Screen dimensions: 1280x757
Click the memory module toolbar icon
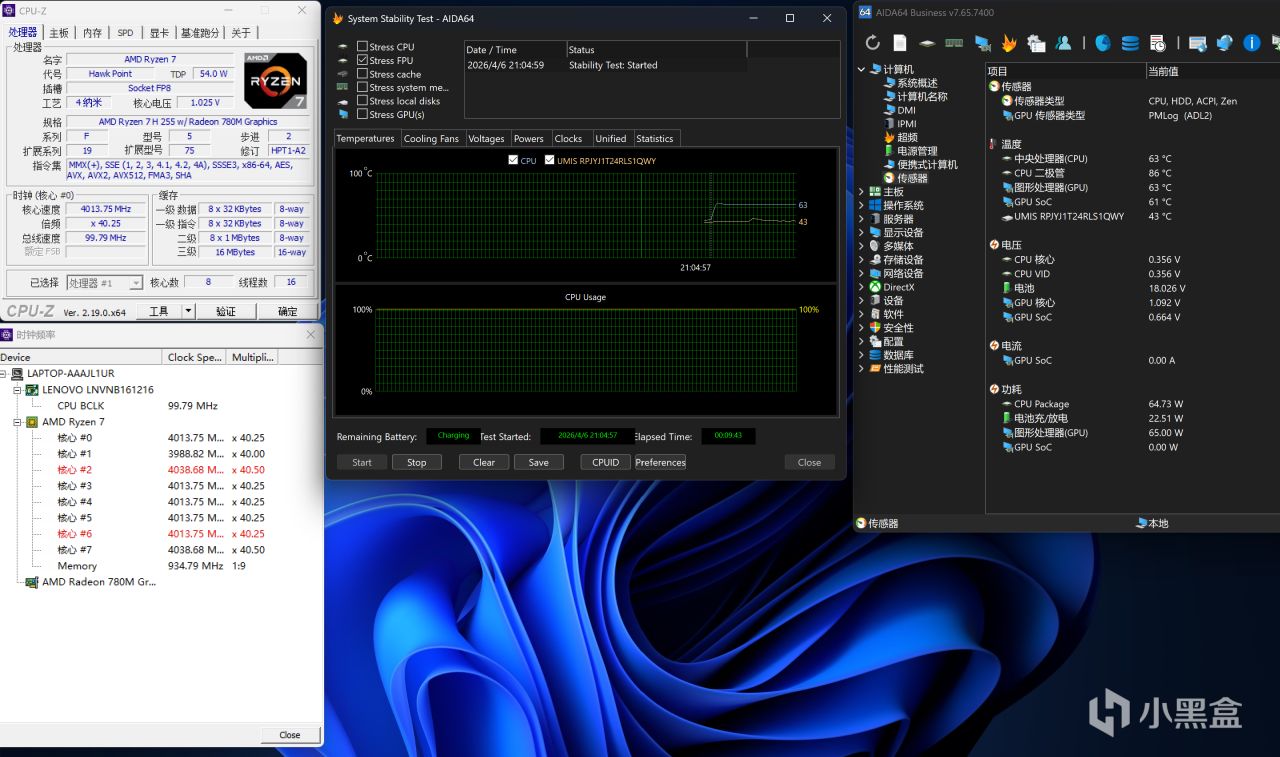click(954, 43)
